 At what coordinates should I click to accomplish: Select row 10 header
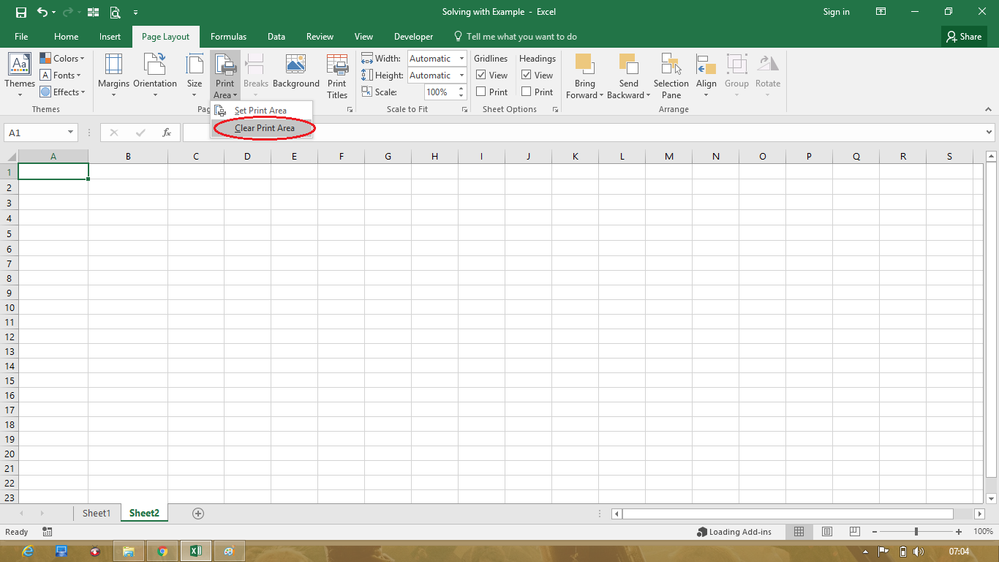point(9,308)
